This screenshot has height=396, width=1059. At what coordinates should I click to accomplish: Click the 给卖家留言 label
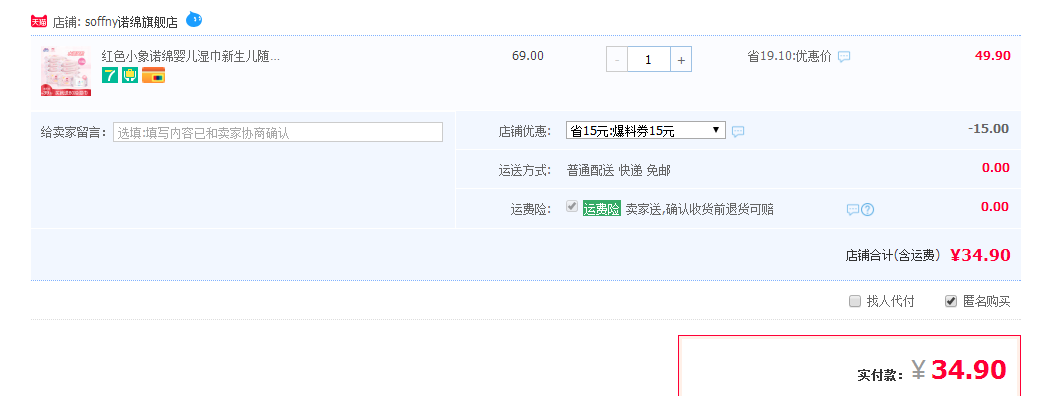pyautogui.click(x=74, y=132)
